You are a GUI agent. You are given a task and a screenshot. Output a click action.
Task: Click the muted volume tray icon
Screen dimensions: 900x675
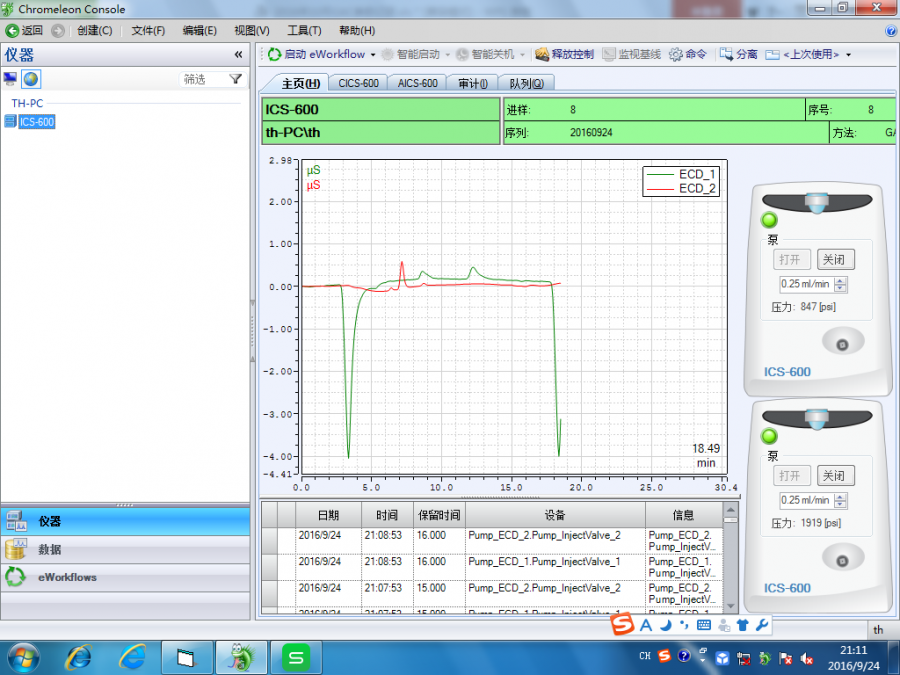(x=806, y=658)
